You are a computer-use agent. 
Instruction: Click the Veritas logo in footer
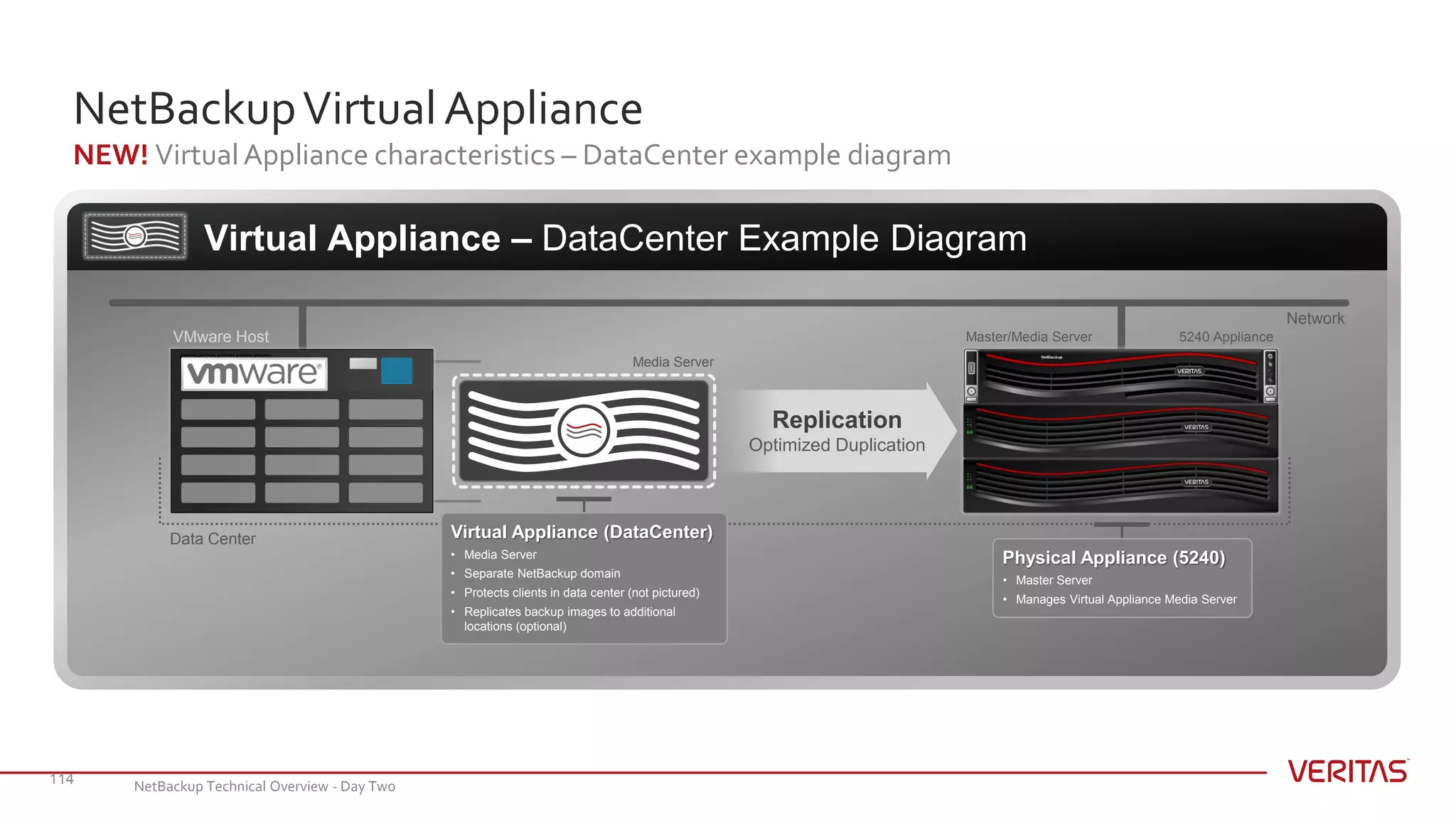(x=1348, y=771)
